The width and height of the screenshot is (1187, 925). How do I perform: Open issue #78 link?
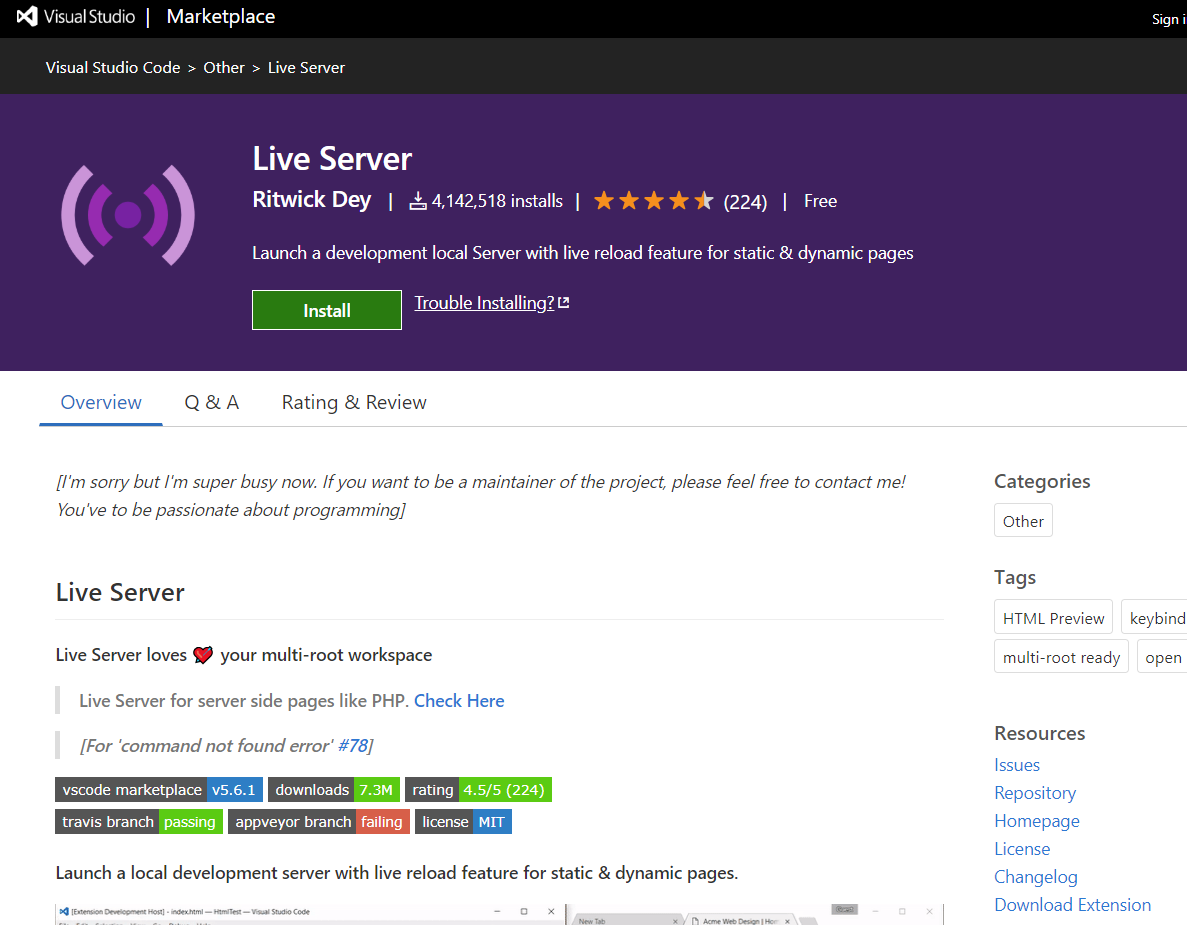tap(353, 746)
